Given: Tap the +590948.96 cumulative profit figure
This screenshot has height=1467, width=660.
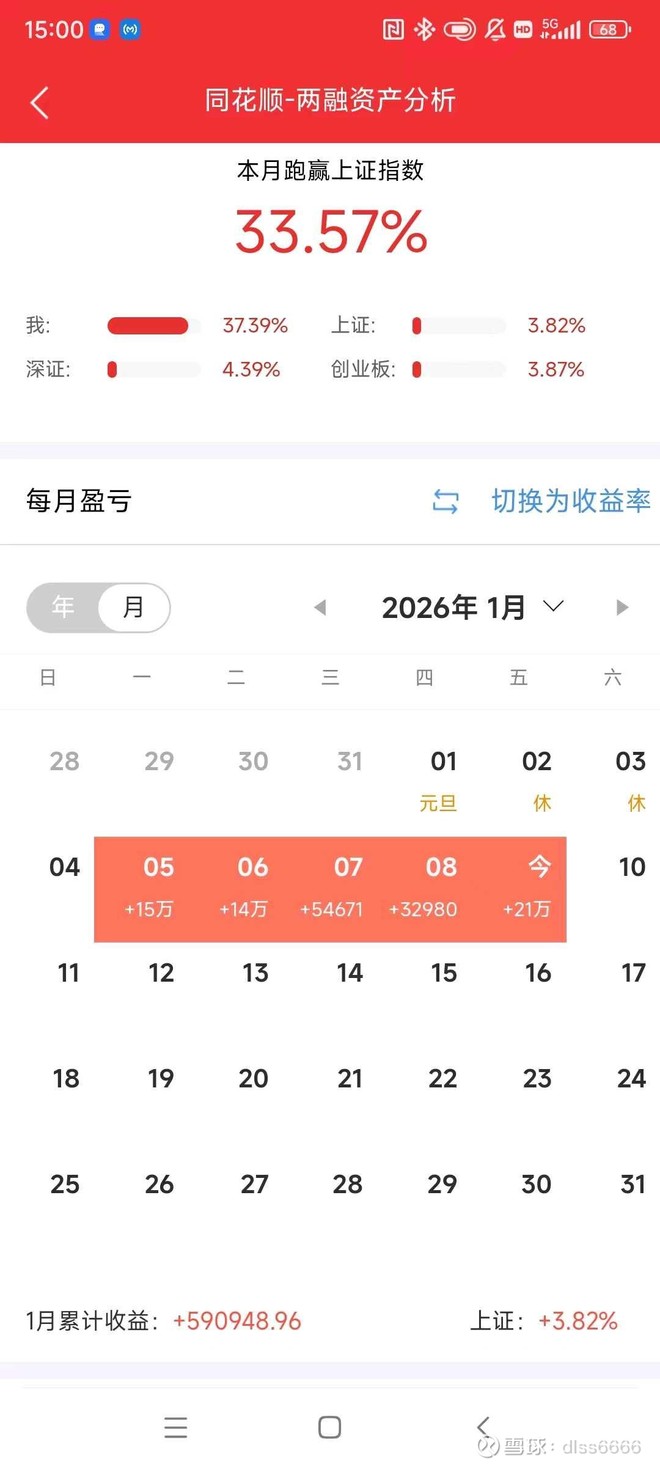Looking at the screenshot, I should [x=237, y=1321].
